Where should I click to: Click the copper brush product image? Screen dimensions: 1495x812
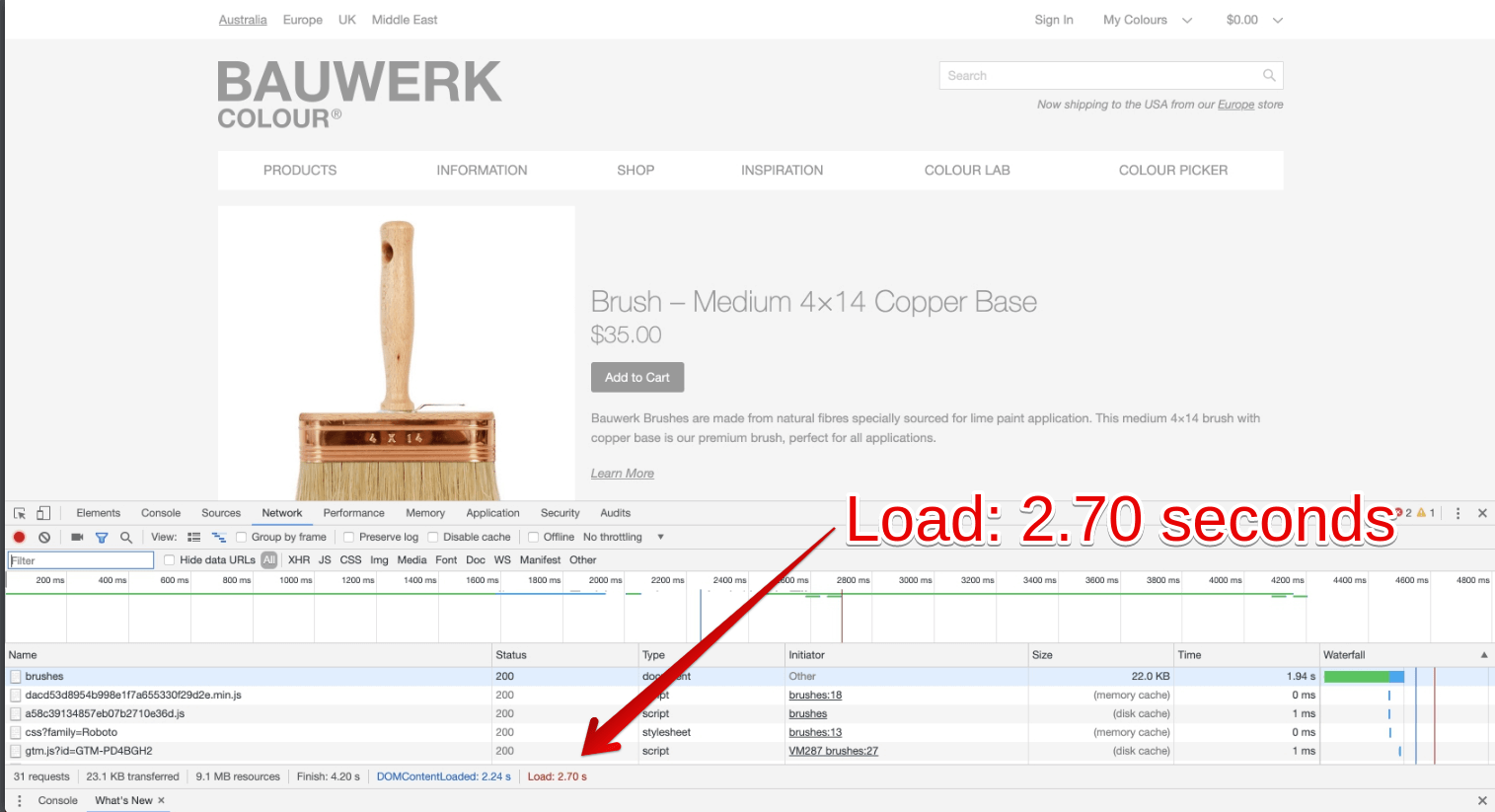click(396, 353)
